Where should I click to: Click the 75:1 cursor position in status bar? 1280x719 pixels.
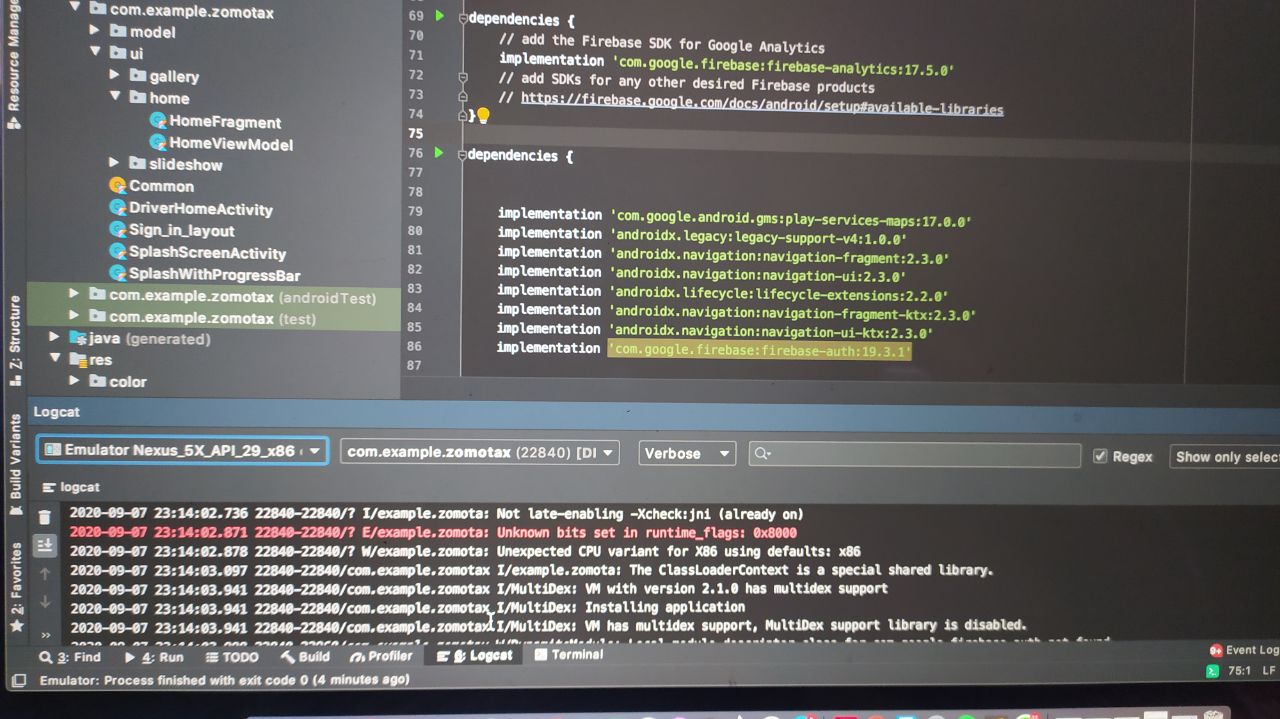pos(1239,671)
